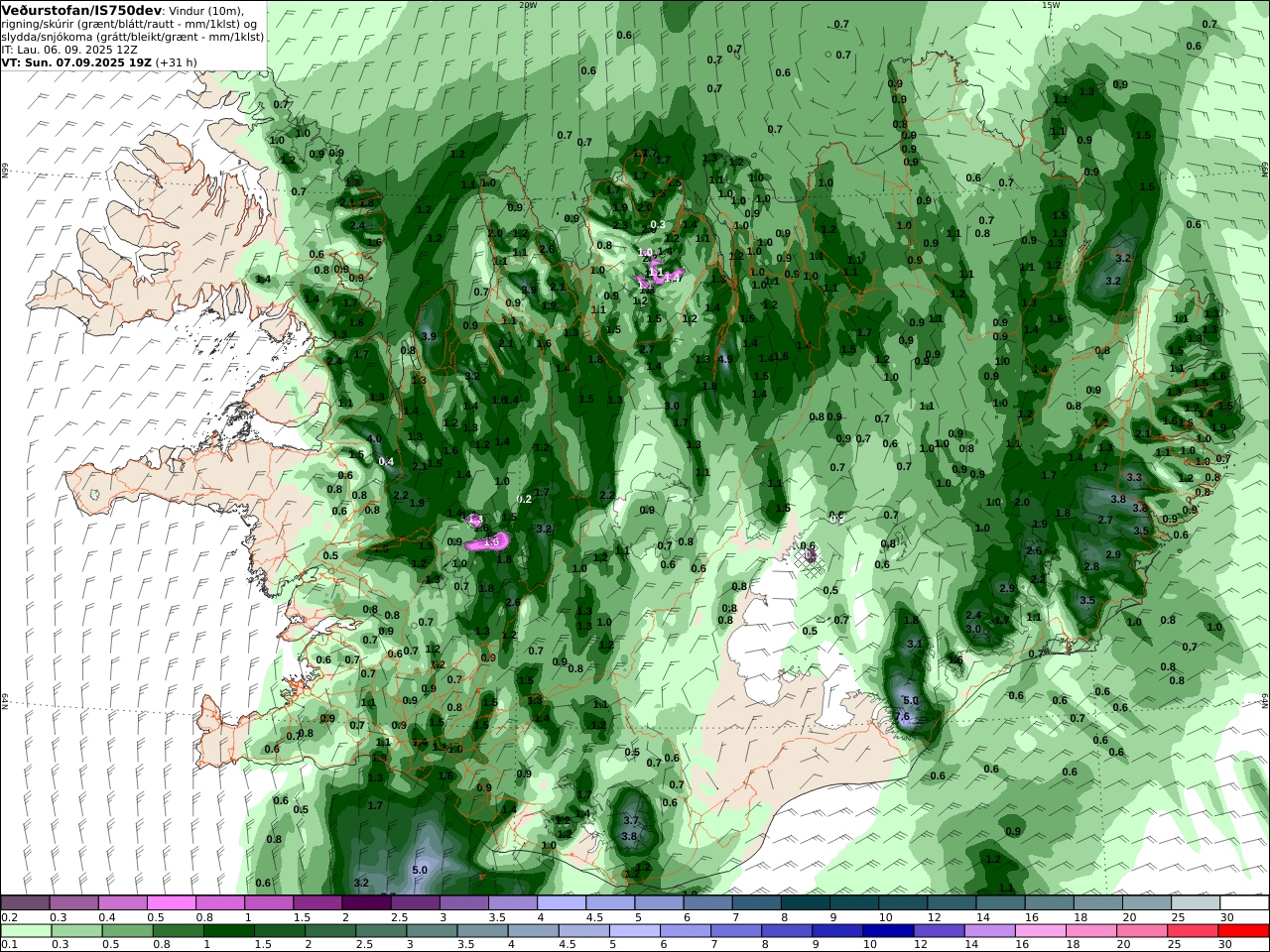
Task: Pick the violet 12 swatch in rain legend
Action: pyautogui.click(x=938, y=931)
